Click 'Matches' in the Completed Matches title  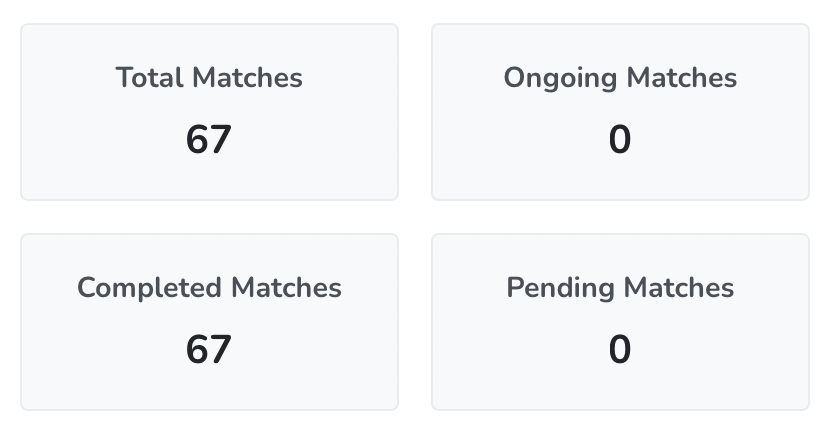point(287,288)
